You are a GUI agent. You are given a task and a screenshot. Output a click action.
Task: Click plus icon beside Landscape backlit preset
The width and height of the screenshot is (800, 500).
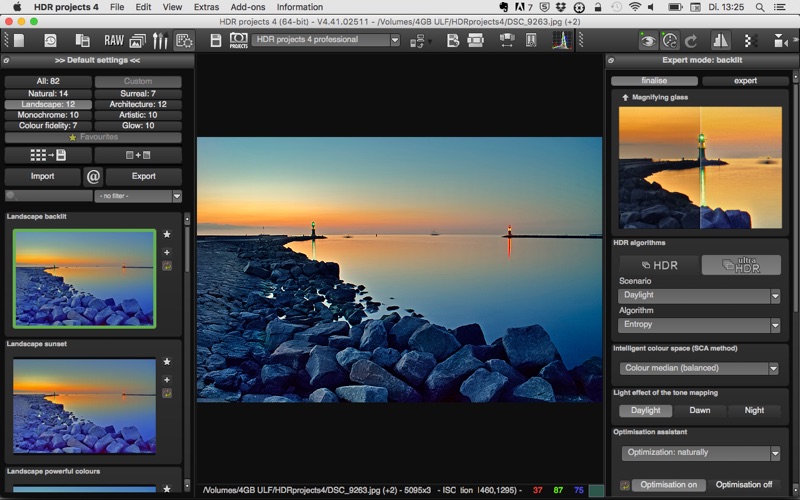[x=167, y=252]
